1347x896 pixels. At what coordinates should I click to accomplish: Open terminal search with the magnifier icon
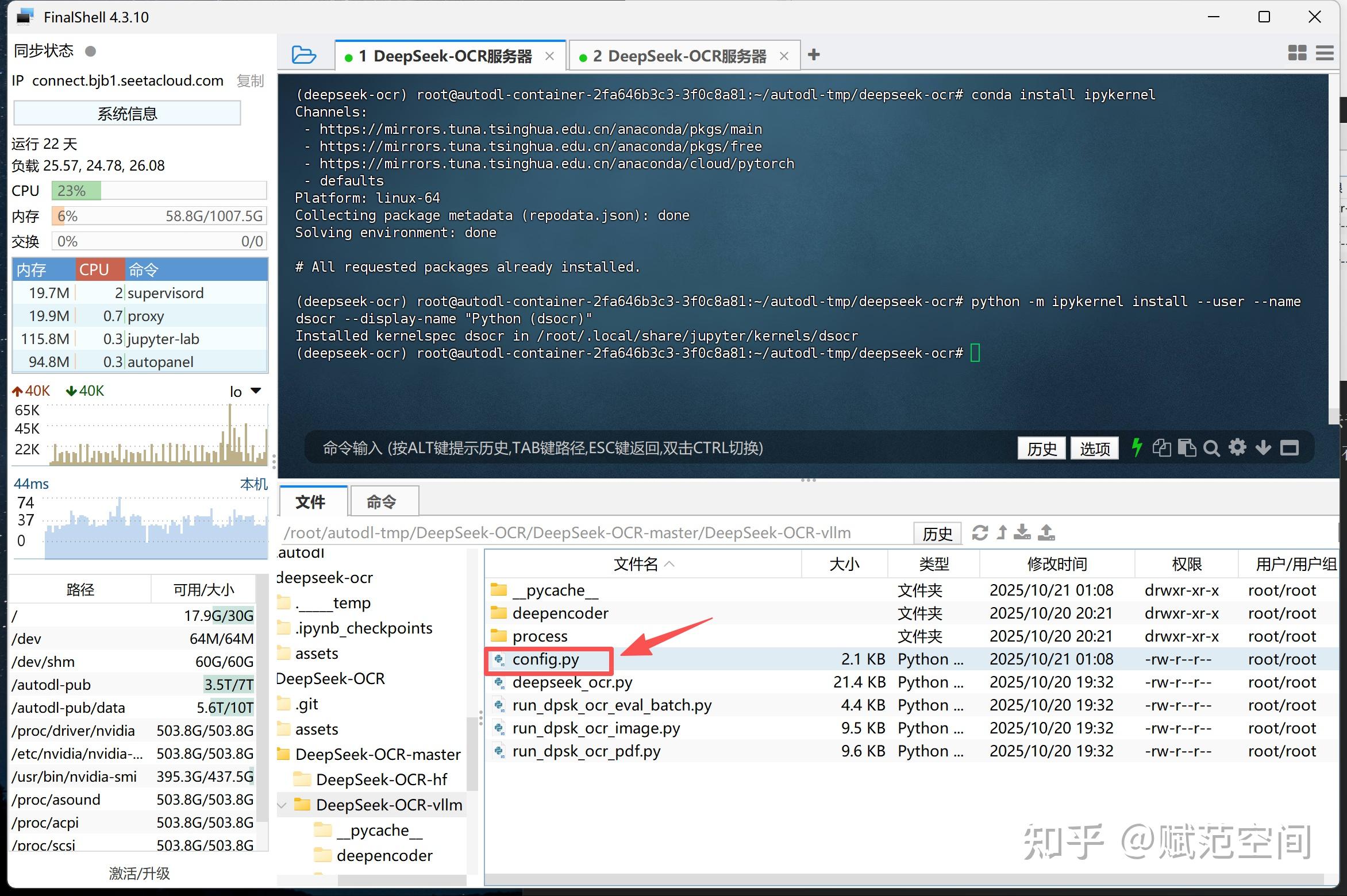pyautogui.click(x=1212, y=448)
